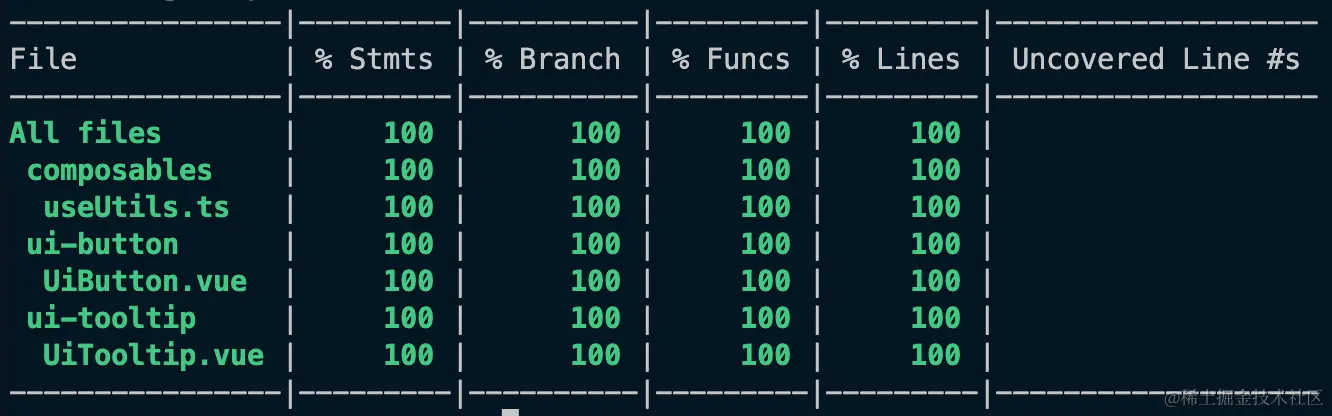Click the 'composables' folder row label
Viewport: 1332px width, 416px height.
tap(119, 170)
